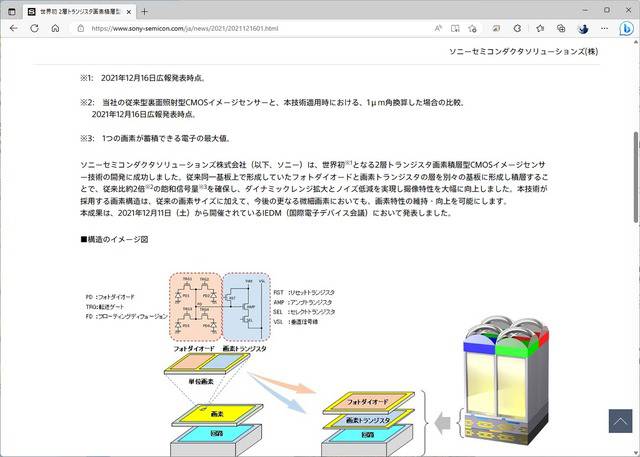
Task: Click the ※2 footnote superscript after 従来比約2倍
Action: pyautogui.click(x=149, y=187)
